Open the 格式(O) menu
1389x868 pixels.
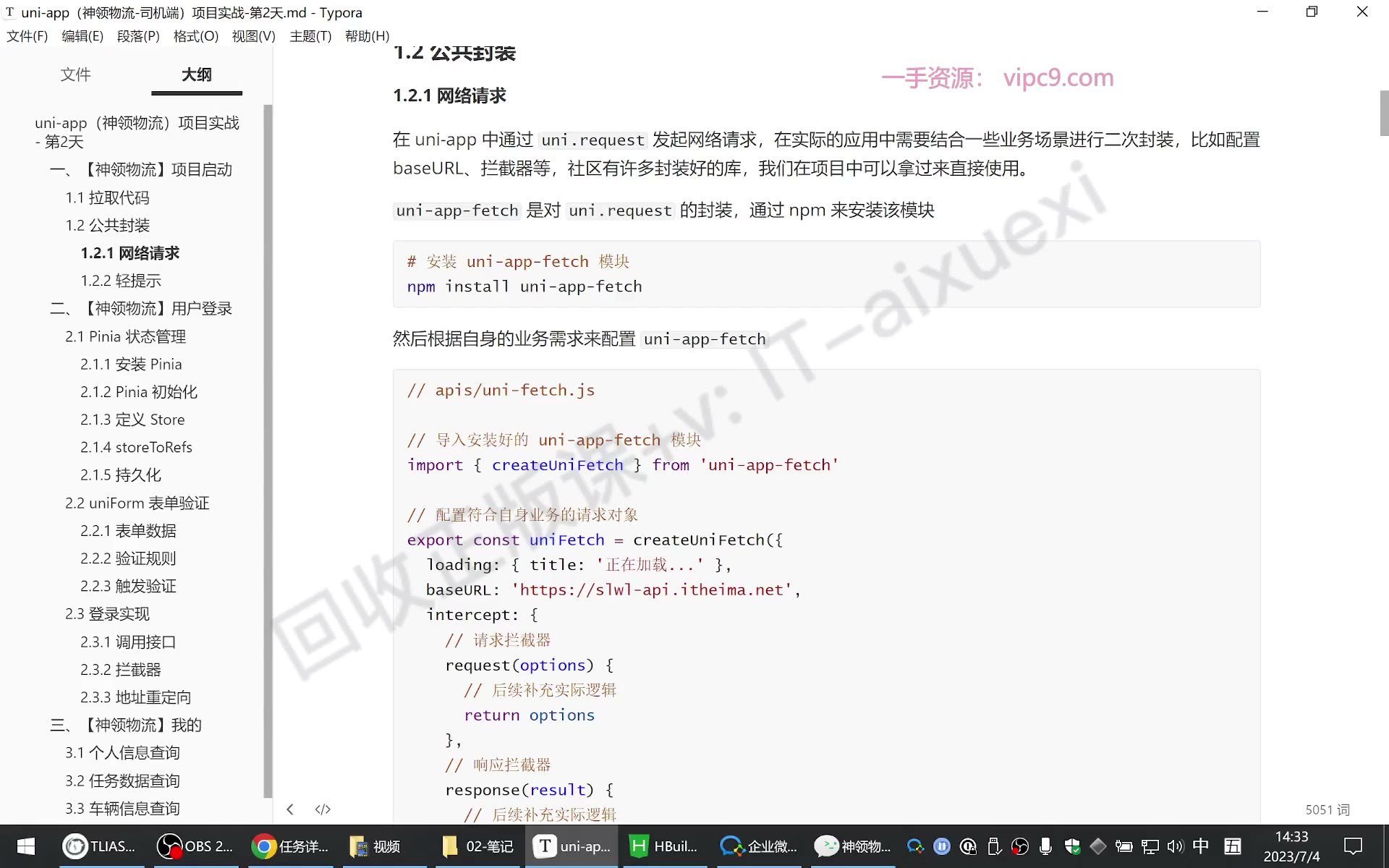pos(195,36)
